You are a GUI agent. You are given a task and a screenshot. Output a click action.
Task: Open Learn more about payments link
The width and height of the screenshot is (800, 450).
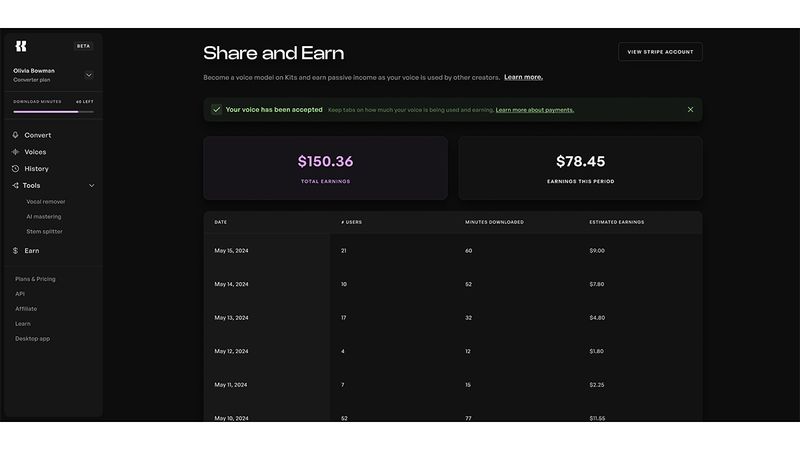(x=535, y=110)
